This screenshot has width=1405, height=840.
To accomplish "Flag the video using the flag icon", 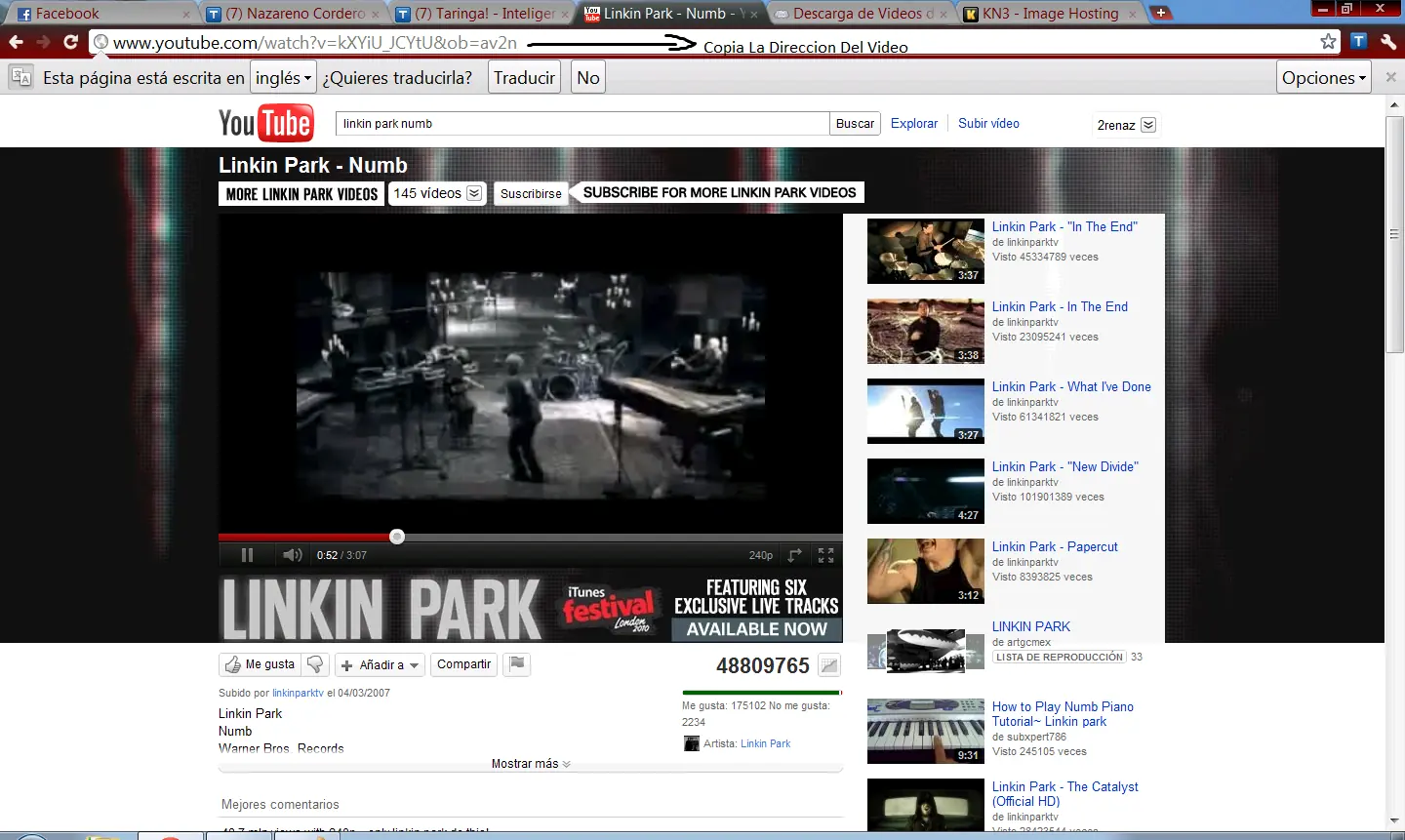I will coord(516,664).
